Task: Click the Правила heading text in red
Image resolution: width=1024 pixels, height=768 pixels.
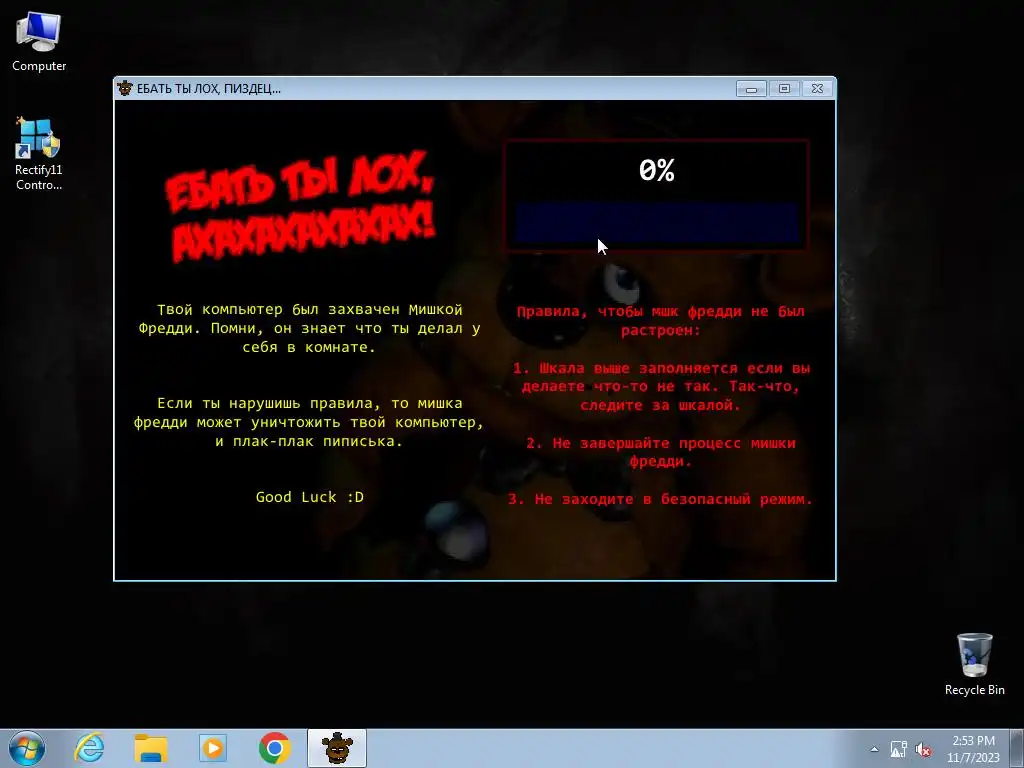Action: (x=660, y=321)
